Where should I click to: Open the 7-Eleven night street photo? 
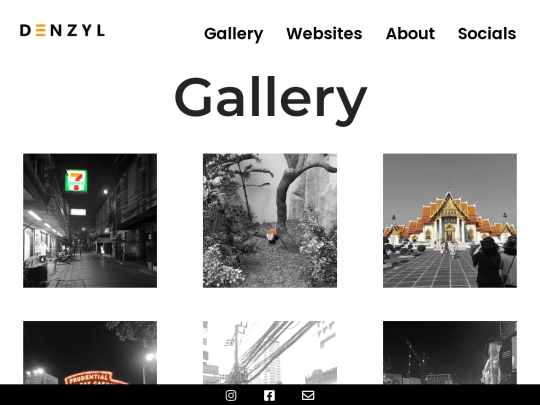pyautogui.click(x=90, y=220)
